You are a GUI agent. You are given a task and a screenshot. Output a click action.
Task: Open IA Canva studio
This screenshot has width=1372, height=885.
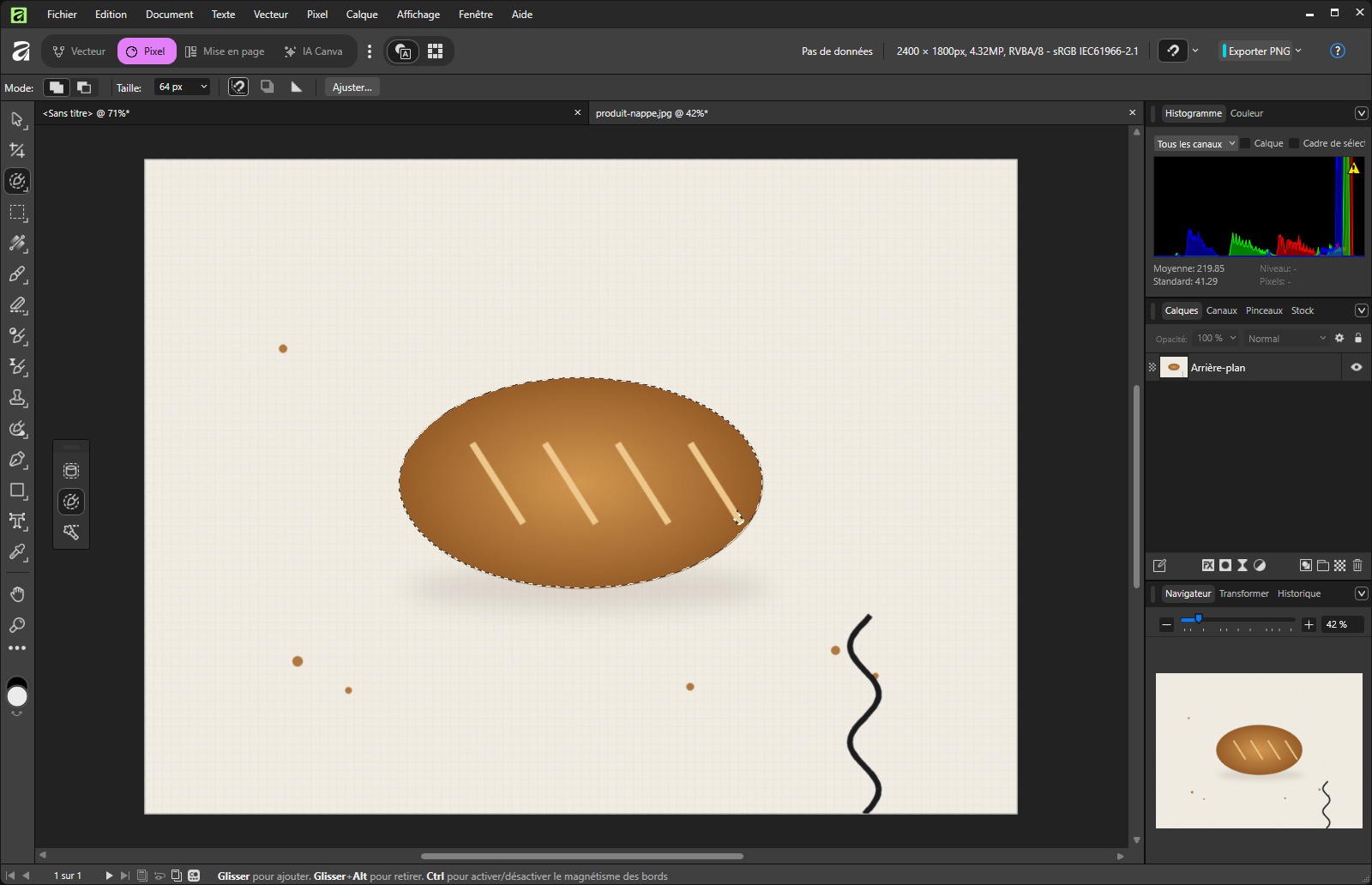tap(314, 51)
